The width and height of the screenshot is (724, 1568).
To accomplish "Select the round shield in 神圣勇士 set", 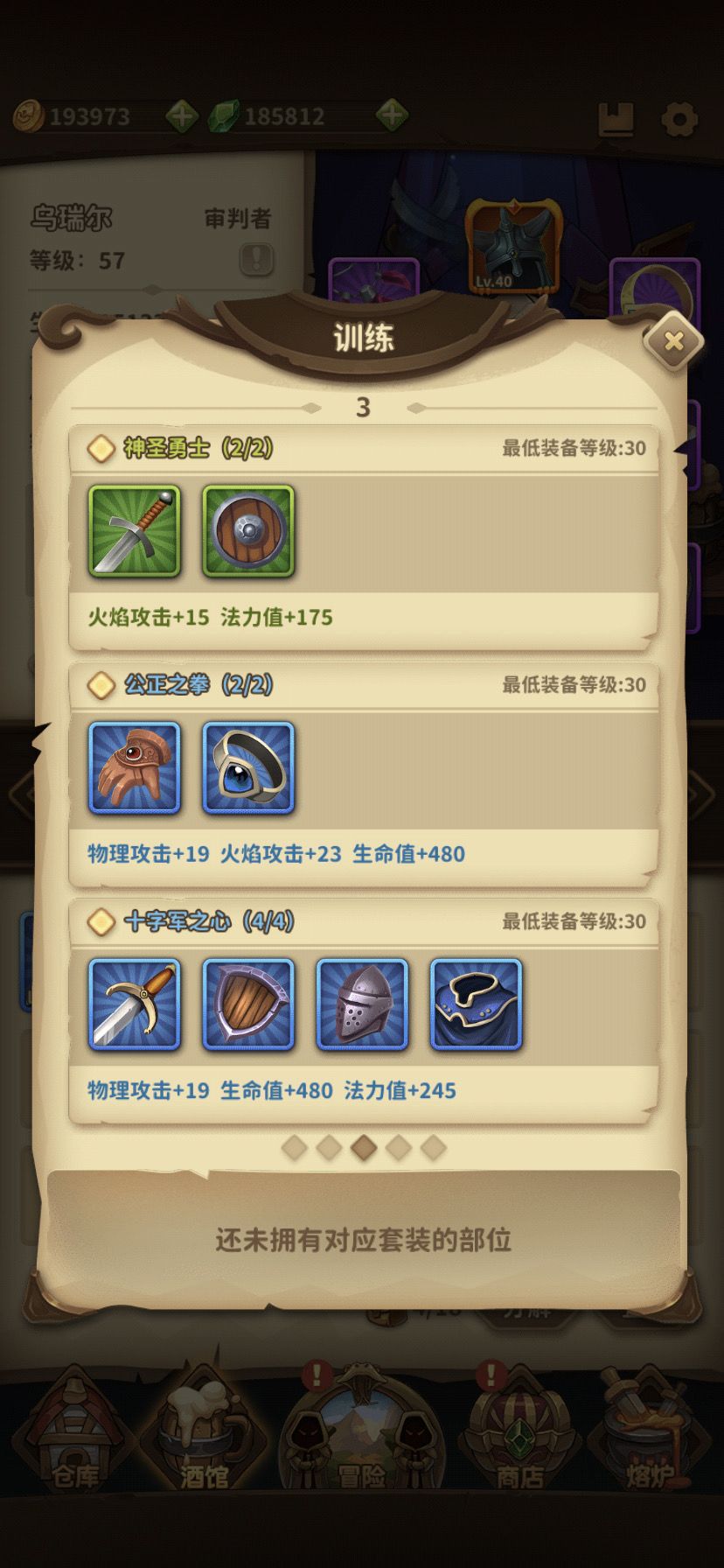I will pyautogui.click(x=248, y=531).
